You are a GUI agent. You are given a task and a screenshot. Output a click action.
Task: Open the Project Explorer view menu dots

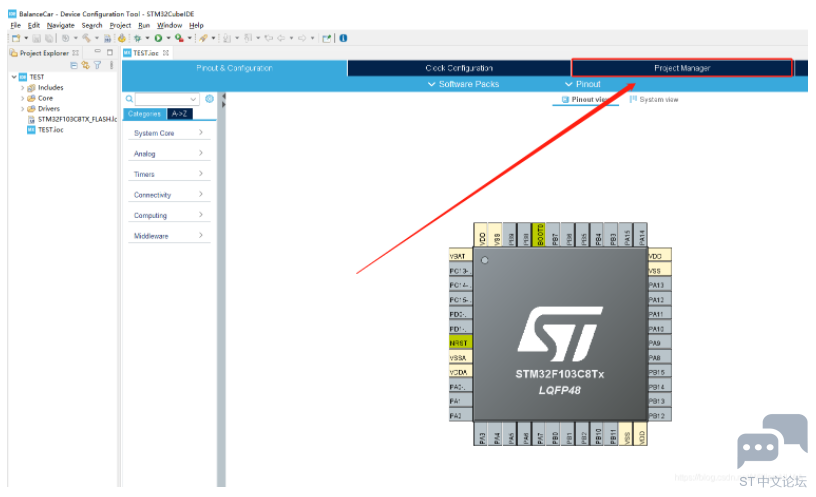[x=111, y=65]
